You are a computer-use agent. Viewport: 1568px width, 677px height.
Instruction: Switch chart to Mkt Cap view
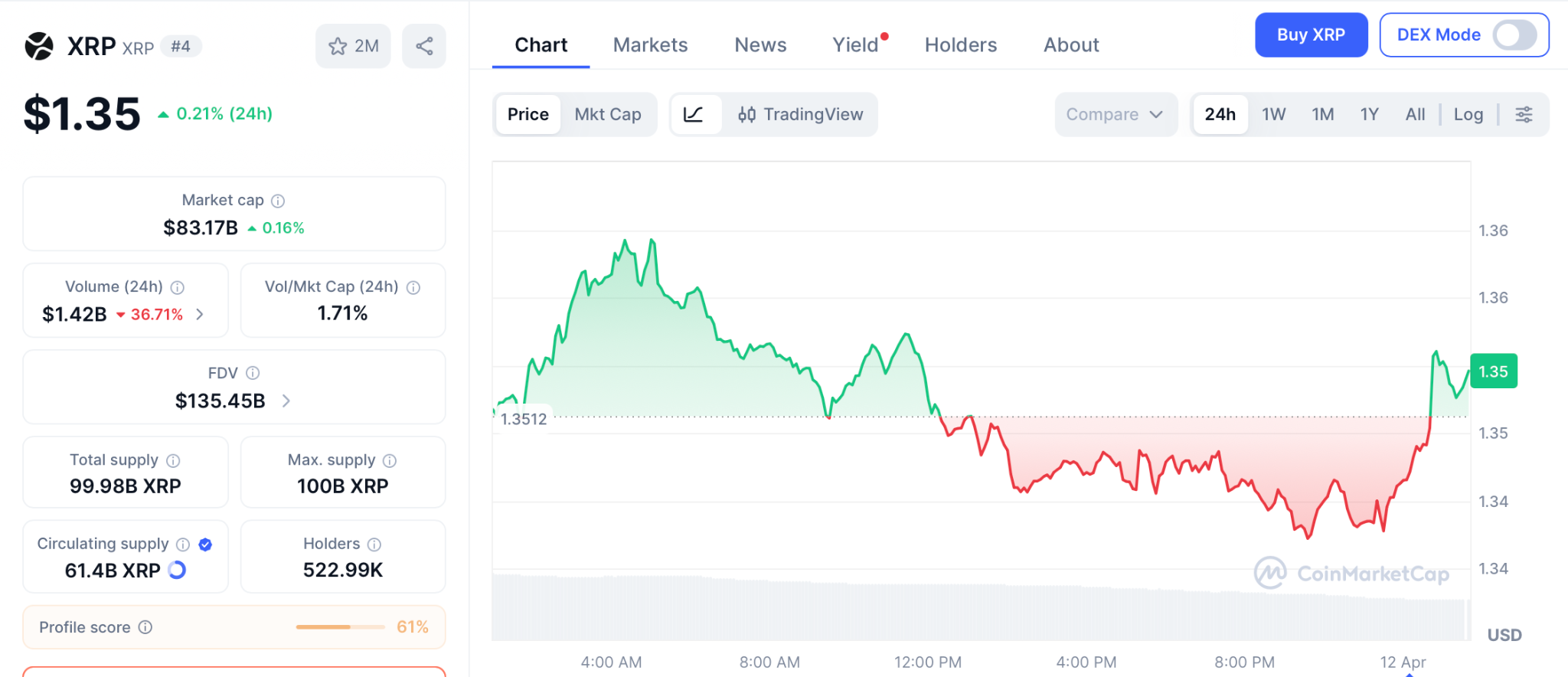point(608,115)
